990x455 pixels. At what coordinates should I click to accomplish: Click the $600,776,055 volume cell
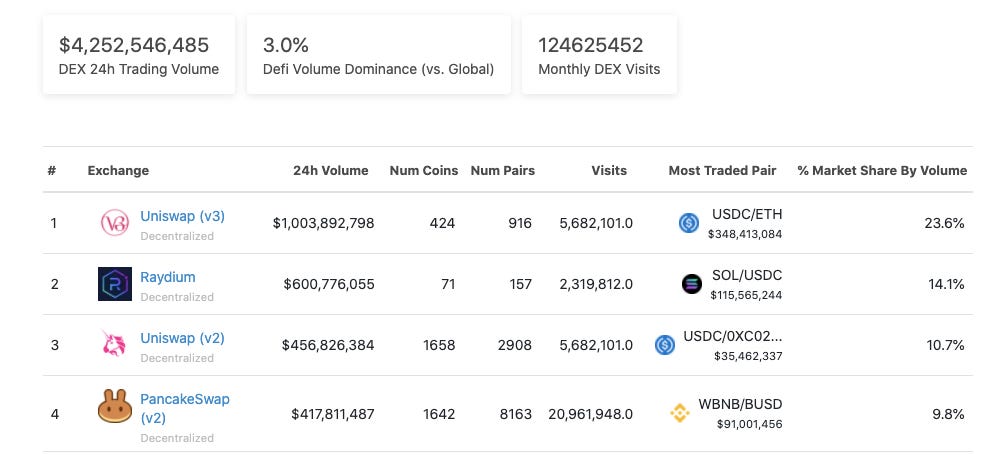point(329,284)
